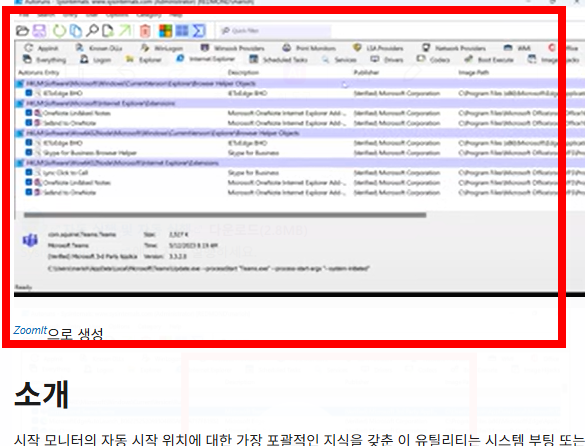Click OneNote icon beside first OneNote Linked Notes

tap(38, 113)
